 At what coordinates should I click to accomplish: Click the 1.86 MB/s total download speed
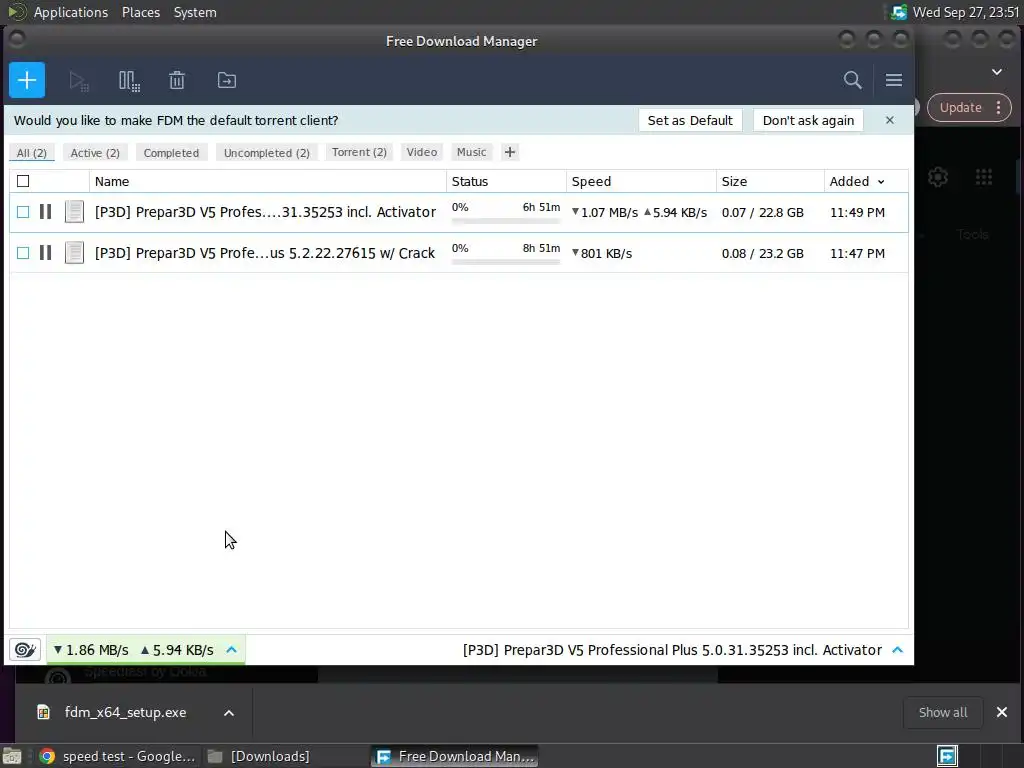tap(91, 650)
